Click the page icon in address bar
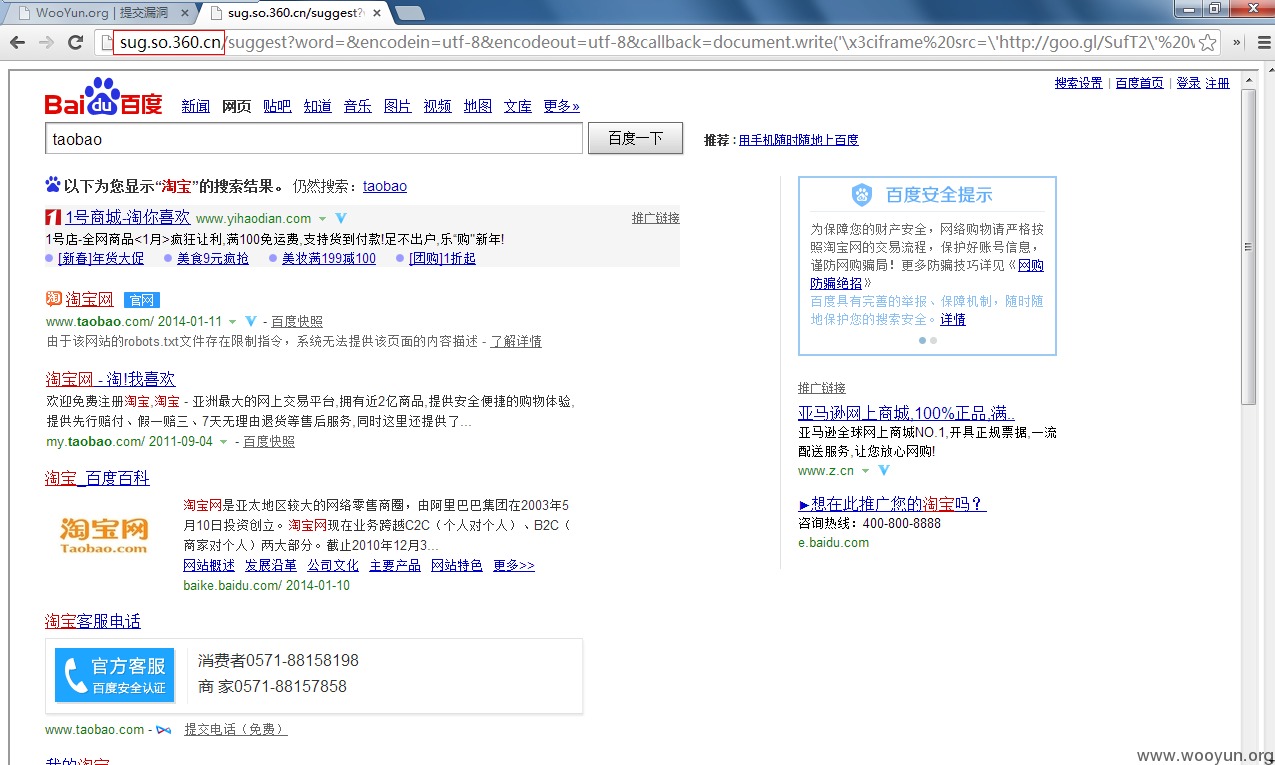Viewport: 1275px width, 765px height. pyautogui.click(x=106, y=42)
